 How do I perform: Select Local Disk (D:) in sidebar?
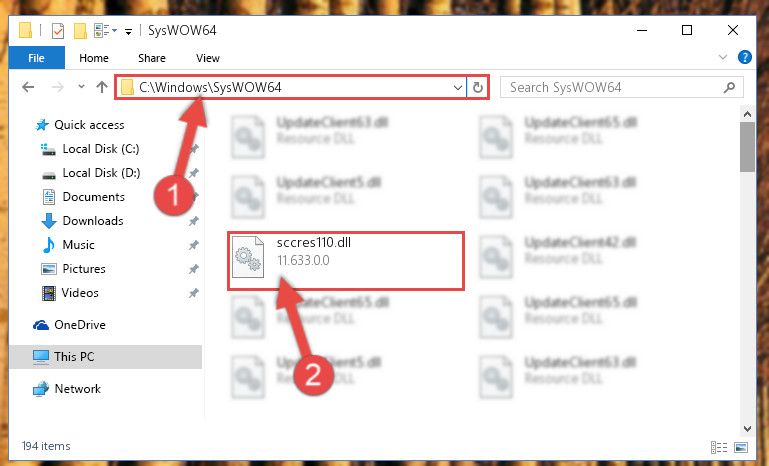tap(101, 173)
